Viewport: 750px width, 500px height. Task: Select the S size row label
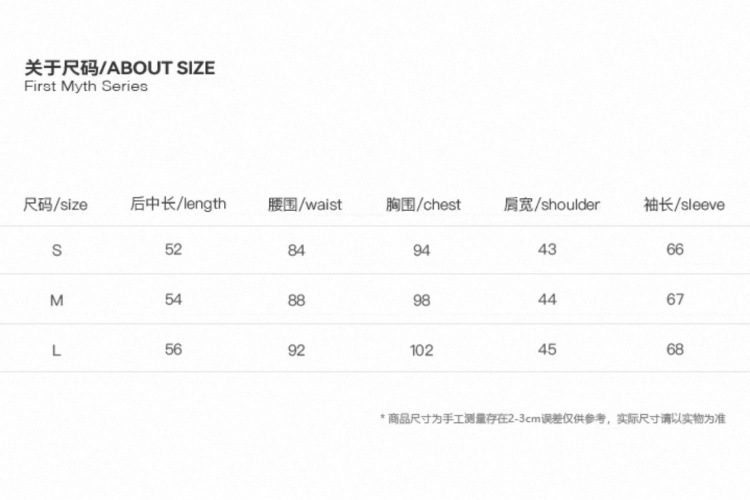click(x=56, y=250)
